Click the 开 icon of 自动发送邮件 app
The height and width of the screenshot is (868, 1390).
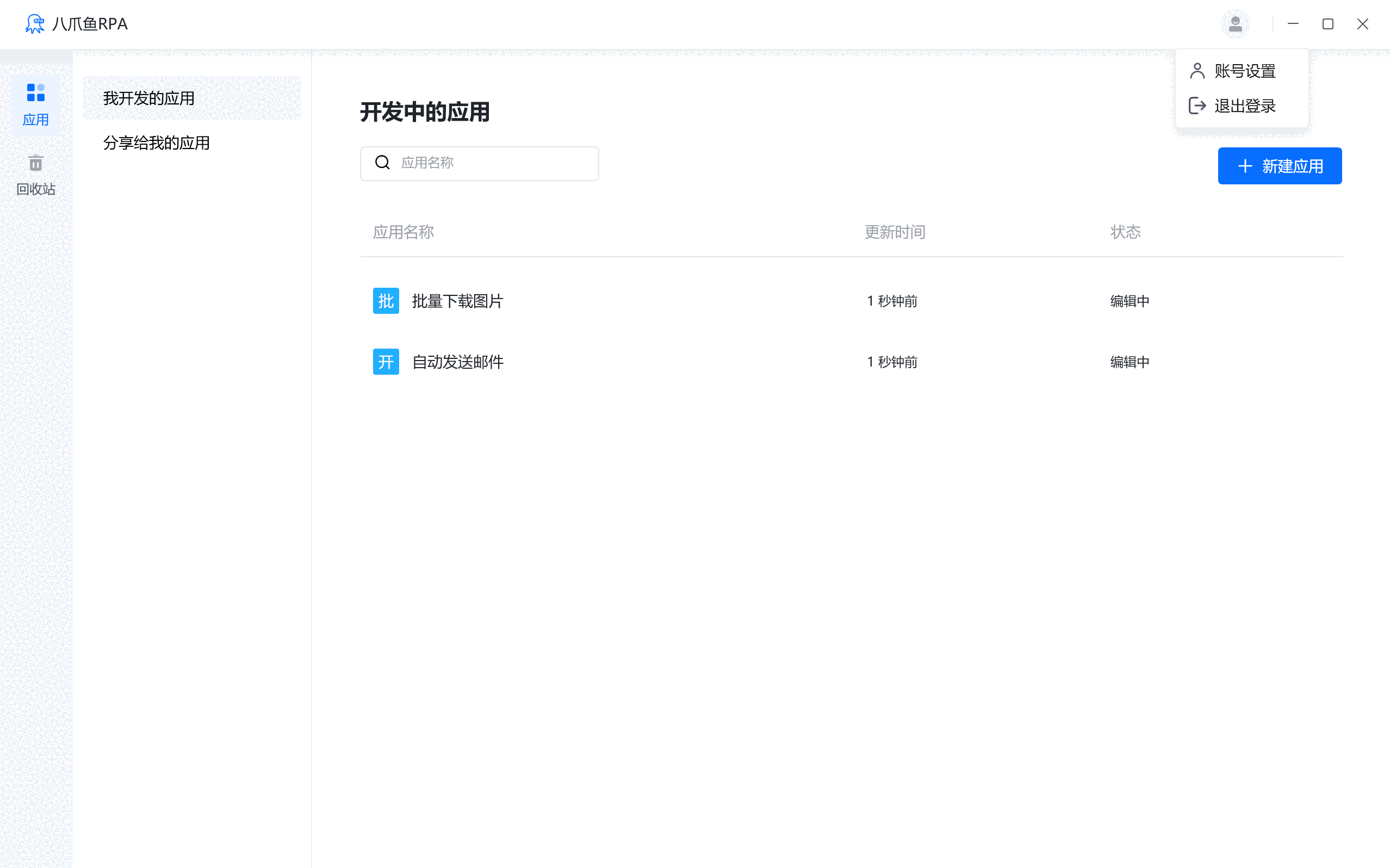(386, 362)
